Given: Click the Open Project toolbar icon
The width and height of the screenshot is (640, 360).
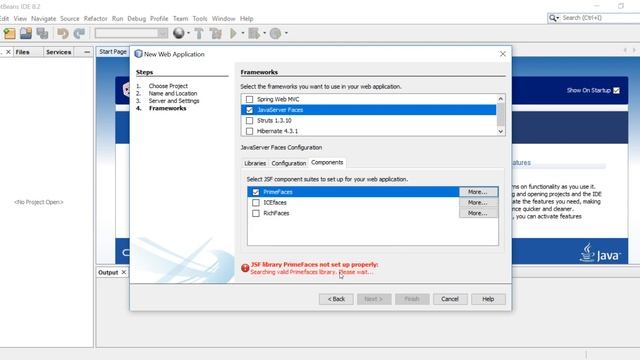Looking at the screenshot, I should 26,33.
